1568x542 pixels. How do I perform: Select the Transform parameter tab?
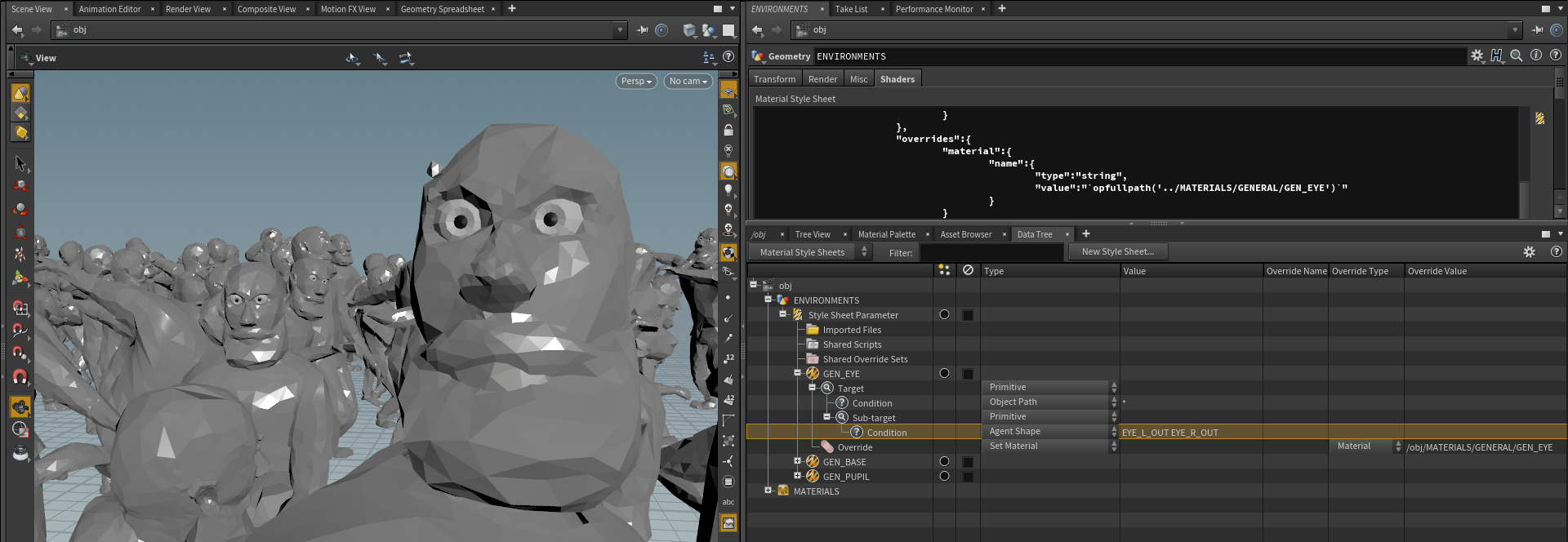tap(774, 79)
